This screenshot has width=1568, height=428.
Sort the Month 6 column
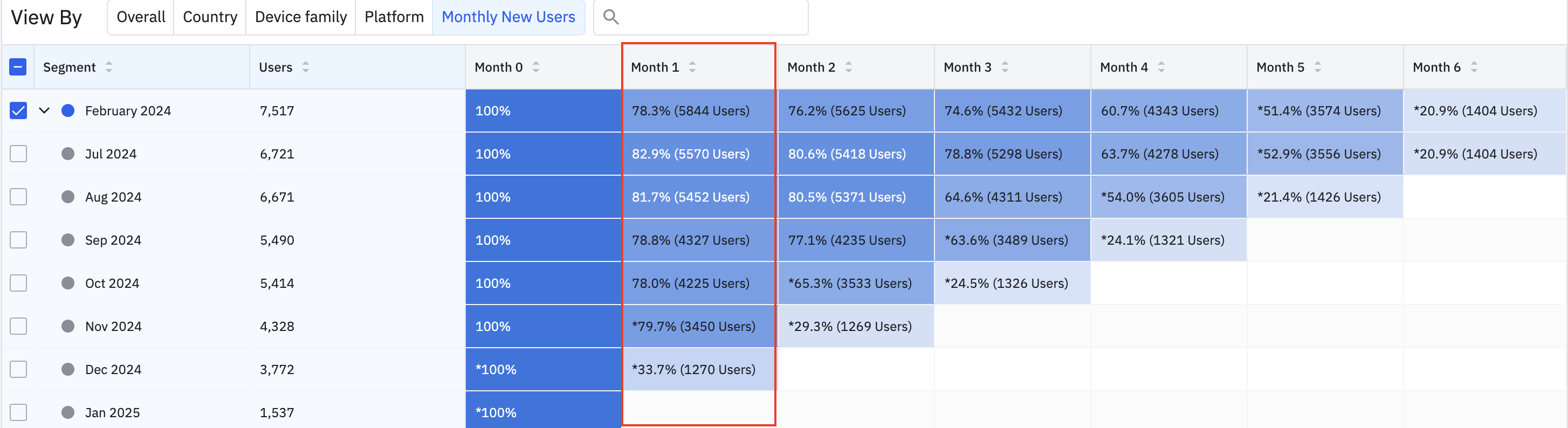1474,67
